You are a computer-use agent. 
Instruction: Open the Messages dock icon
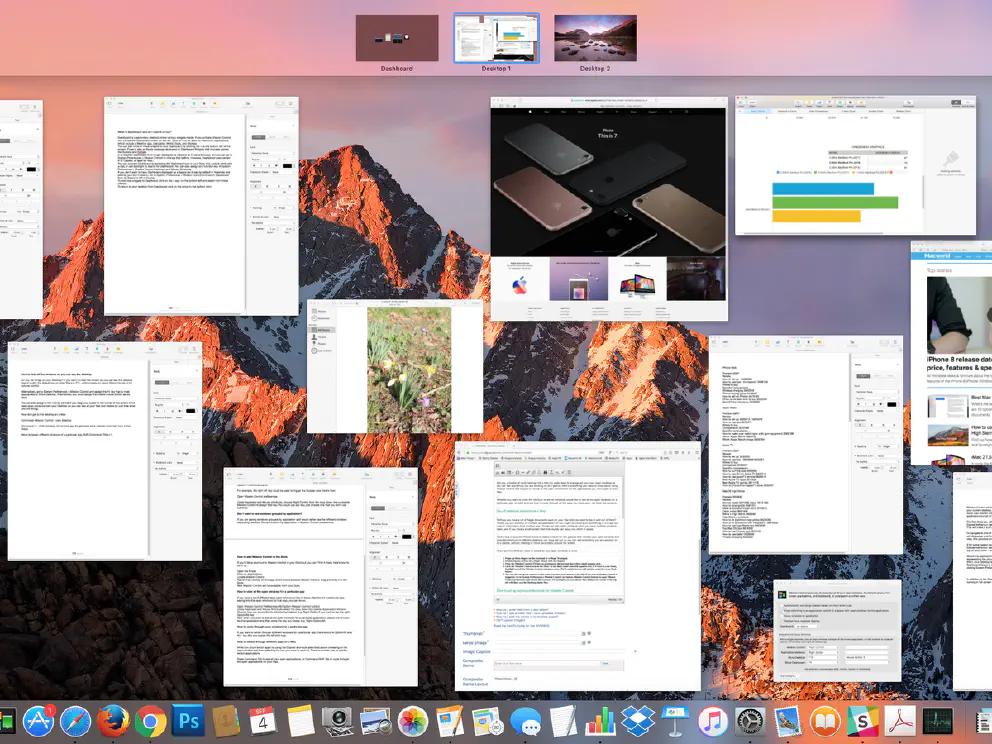coord(525,721)
